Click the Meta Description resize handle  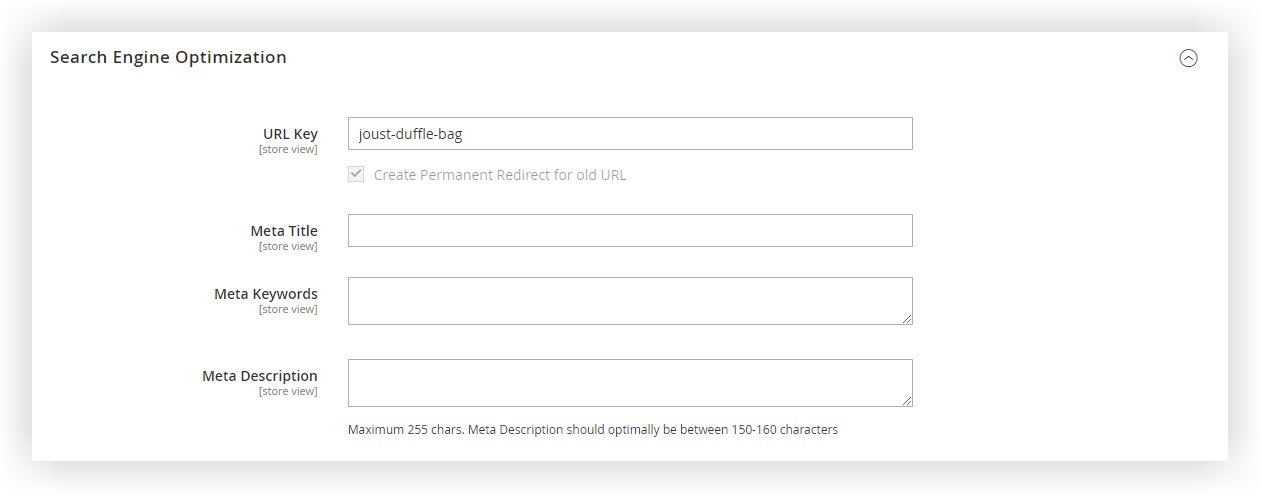click(907, 401)
